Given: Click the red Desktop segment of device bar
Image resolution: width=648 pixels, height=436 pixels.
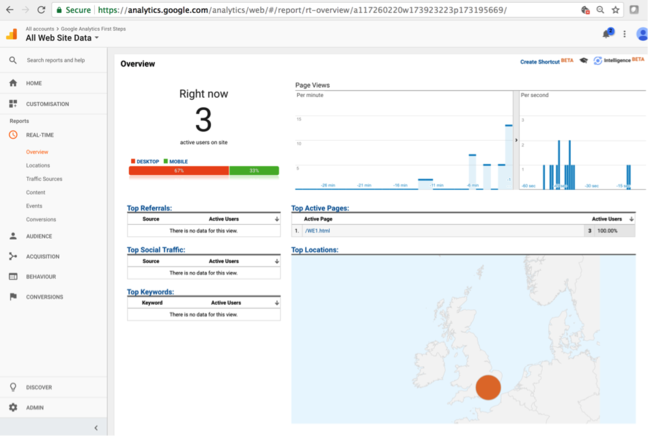Looking at the screenshot, I should 178,171.
